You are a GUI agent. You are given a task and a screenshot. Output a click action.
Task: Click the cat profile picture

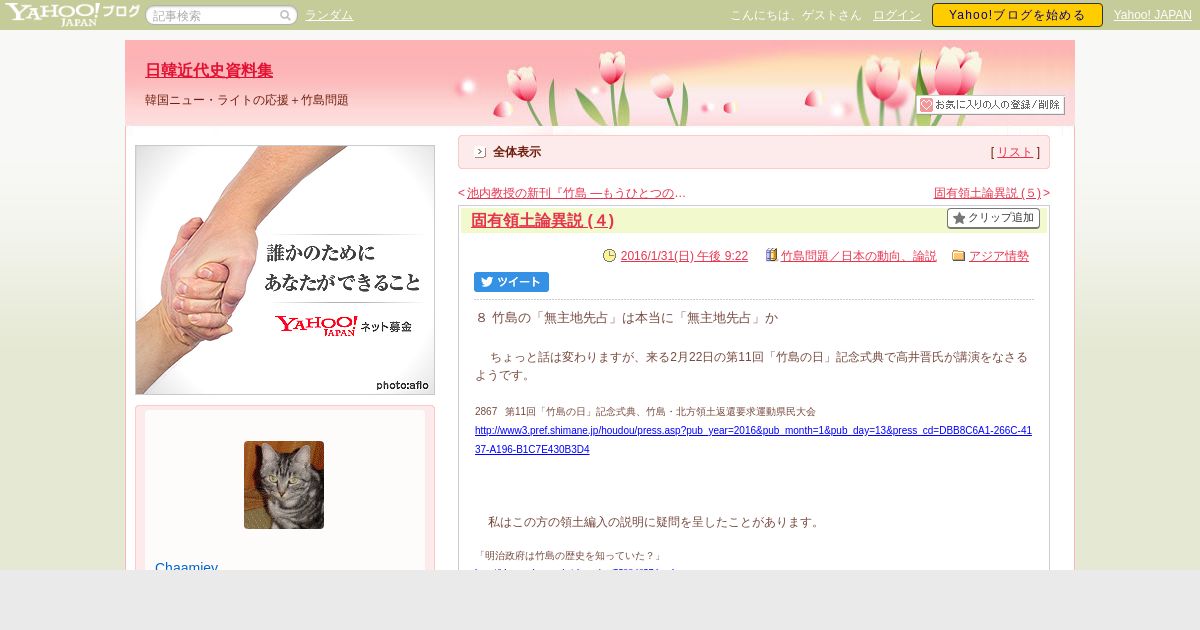pyautogui.click(x=284, y=485)
